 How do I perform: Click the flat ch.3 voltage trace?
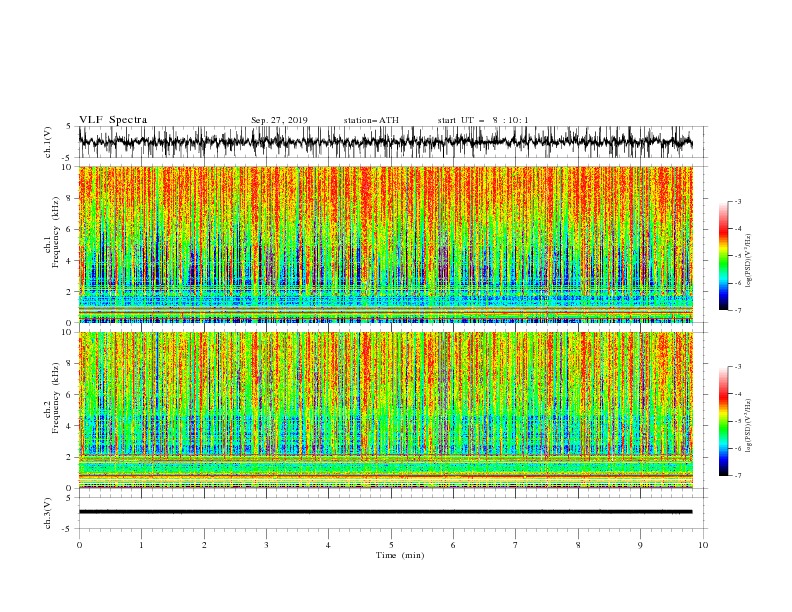click(385, 512)
